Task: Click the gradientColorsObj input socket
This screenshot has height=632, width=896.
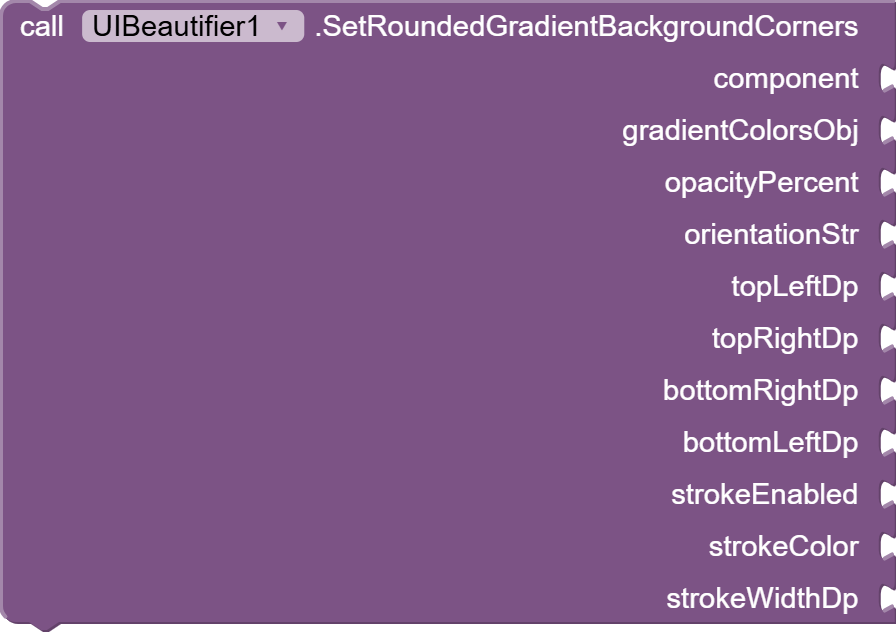Action: coord(886,131)
